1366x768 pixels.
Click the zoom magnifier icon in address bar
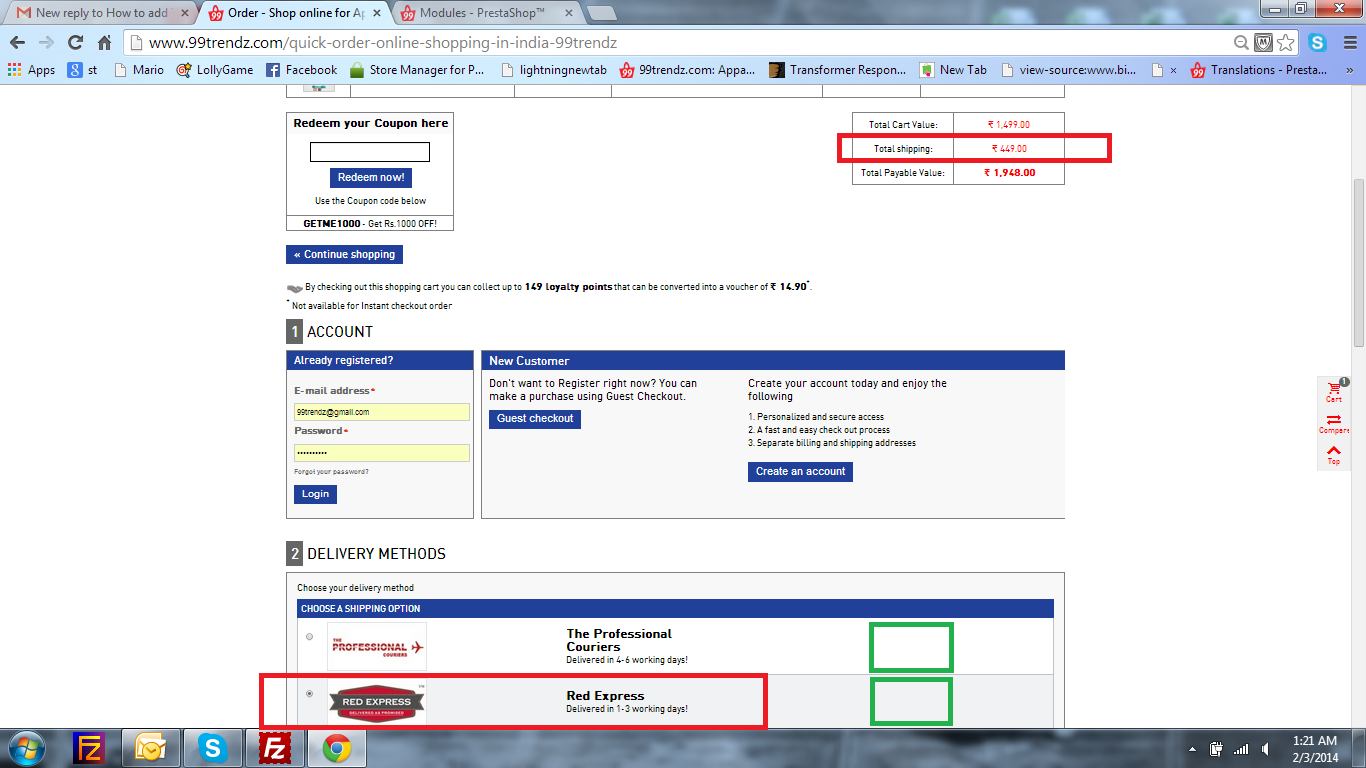[x=1241, y=43]
